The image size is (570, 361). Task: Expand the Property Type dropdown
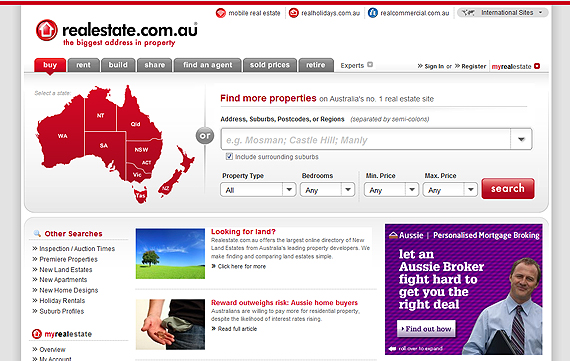[258, 190]
